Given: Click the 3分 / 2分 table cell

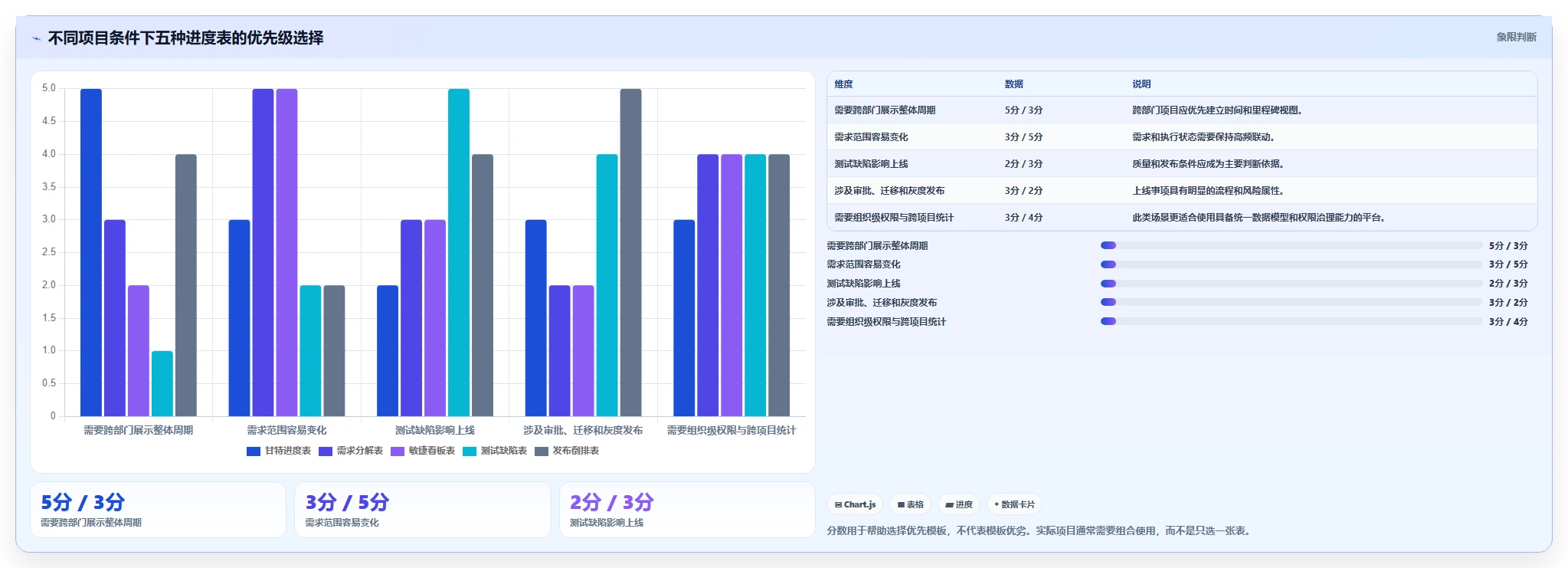Looking at the screenshot, I should point(1023,191).
